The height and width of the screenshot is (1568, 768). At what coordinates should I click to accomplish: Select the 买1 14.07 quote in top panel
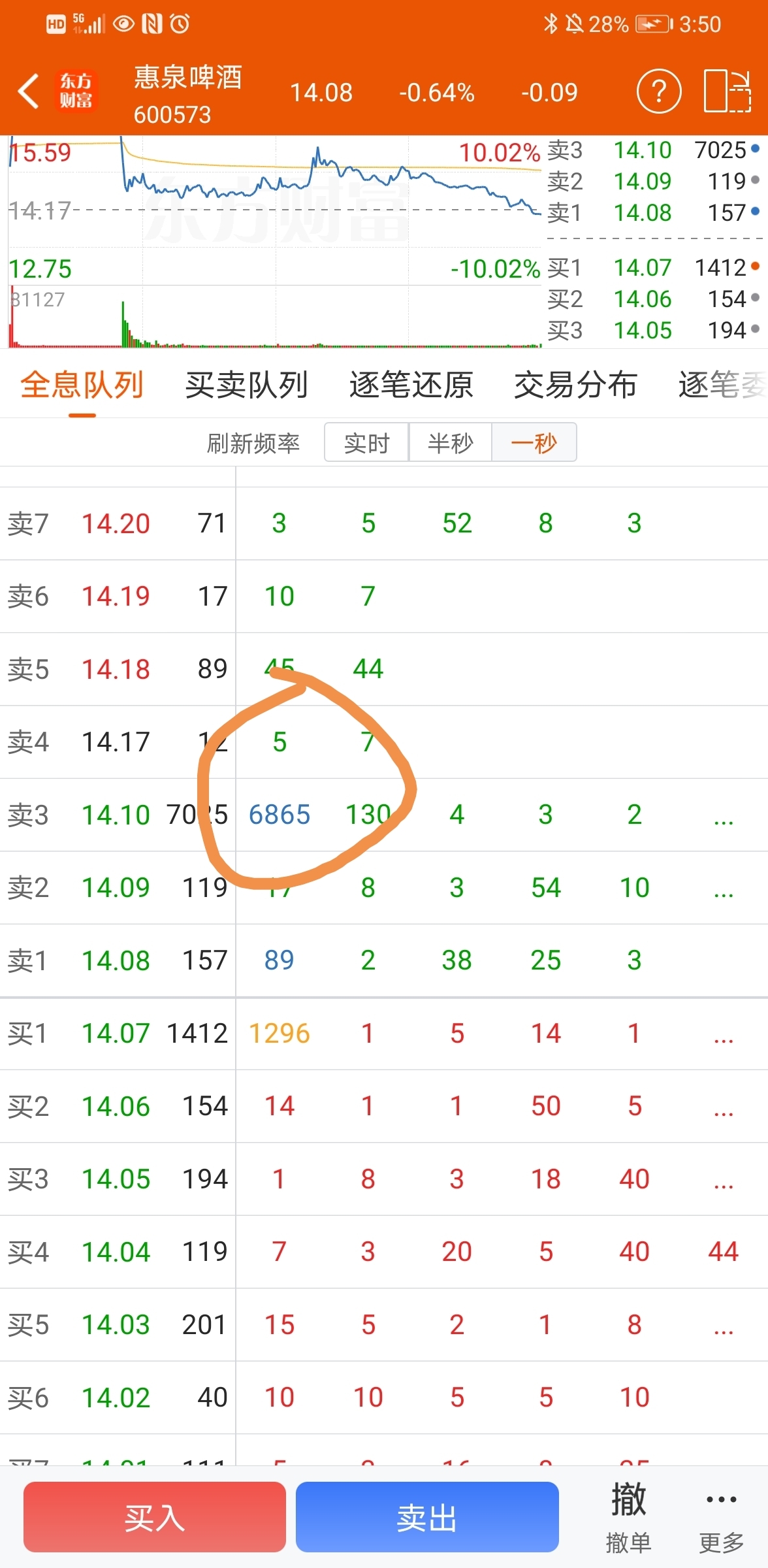click(x=654, y=267)
